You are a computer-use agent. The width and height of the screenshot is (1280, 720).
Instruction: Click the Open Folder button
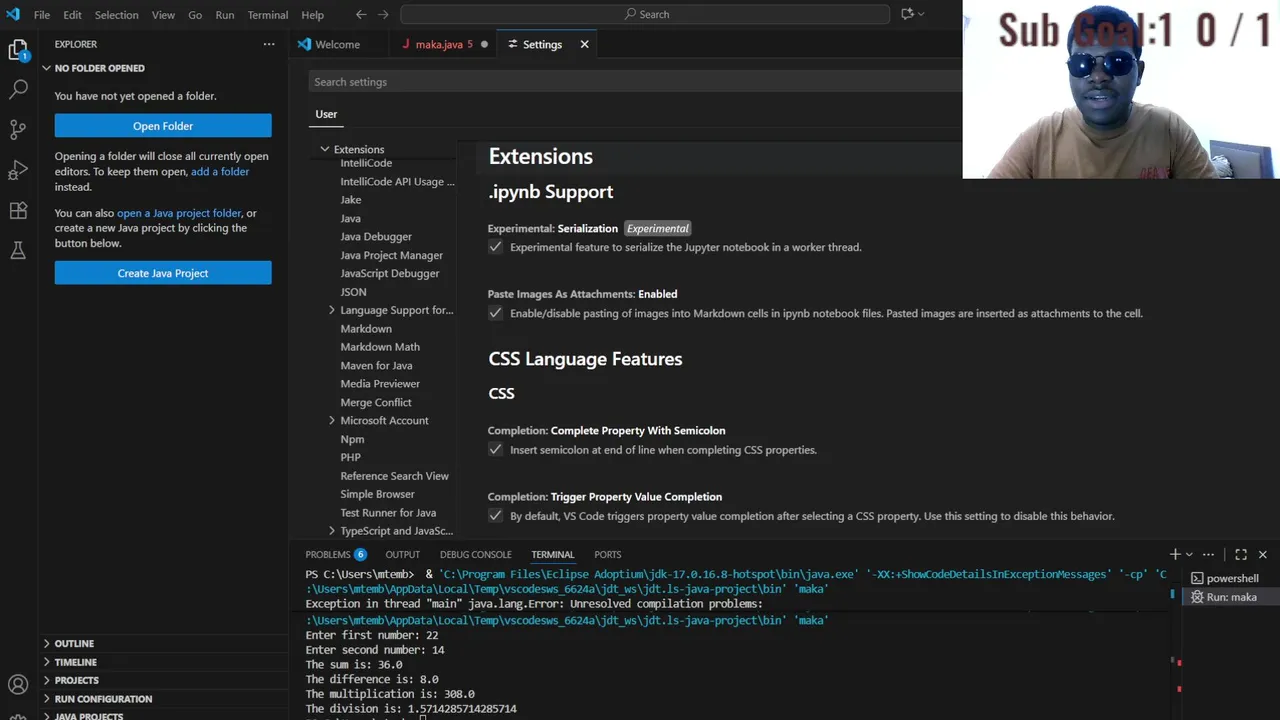point(163,126)
